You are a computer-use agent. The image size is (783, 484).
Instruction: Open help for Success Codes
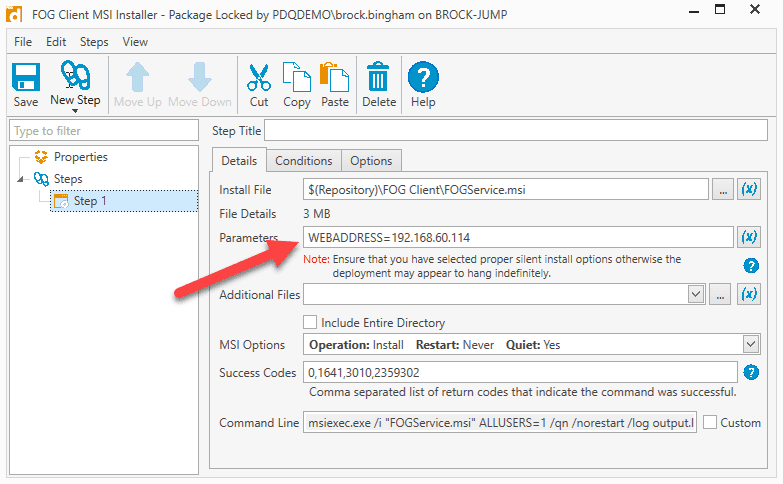coord(751,372)
